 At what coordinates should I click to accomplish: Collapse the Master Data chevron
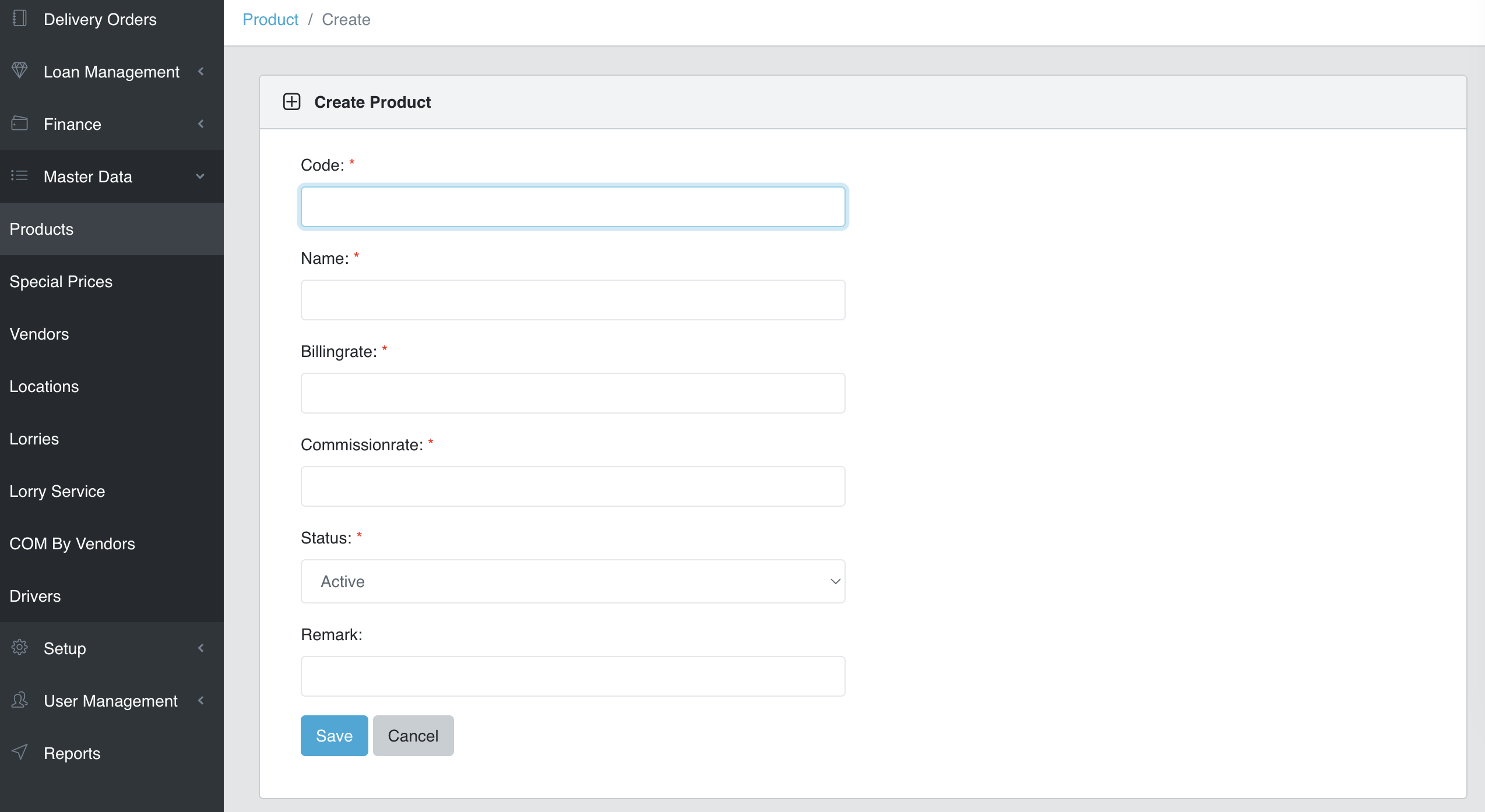[200, 176]
